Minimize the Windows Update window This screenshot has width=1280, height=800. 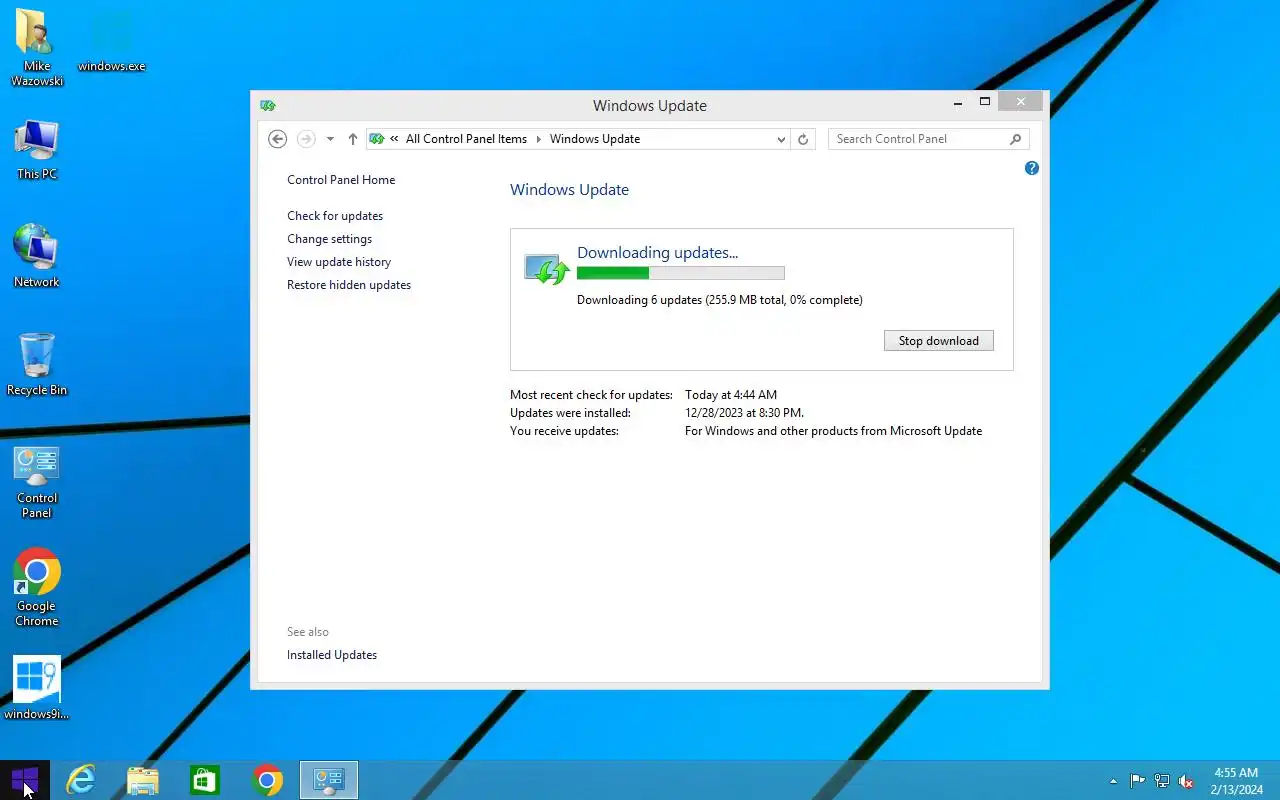pos(958,102)
